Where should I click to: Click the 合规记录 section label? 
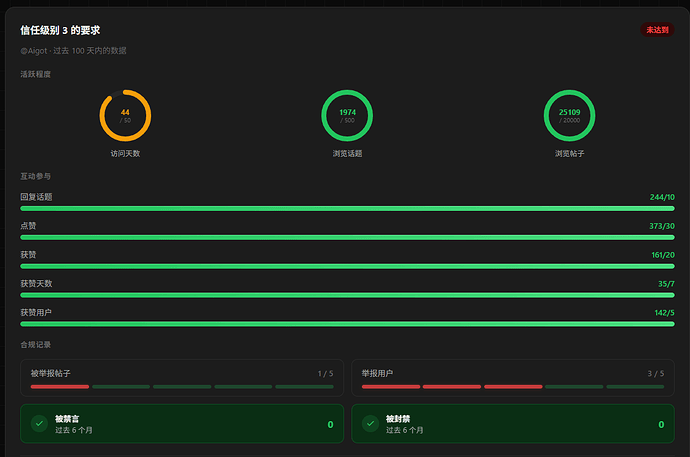click(36, 345)
